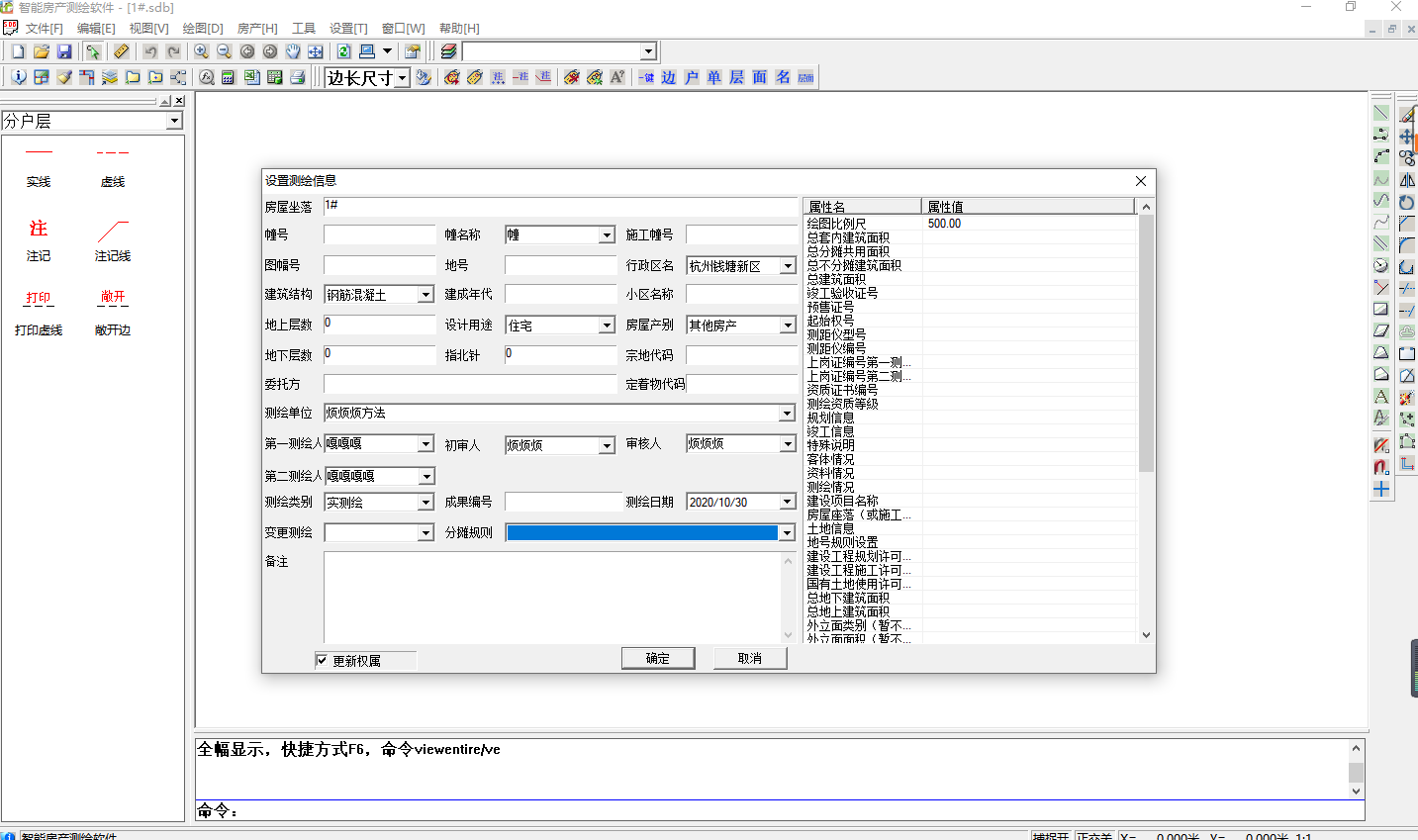This screenshot has height=840, width=1418.
Task: Click the property list vertical scrollbar
Action: (x=1146, y=421)
